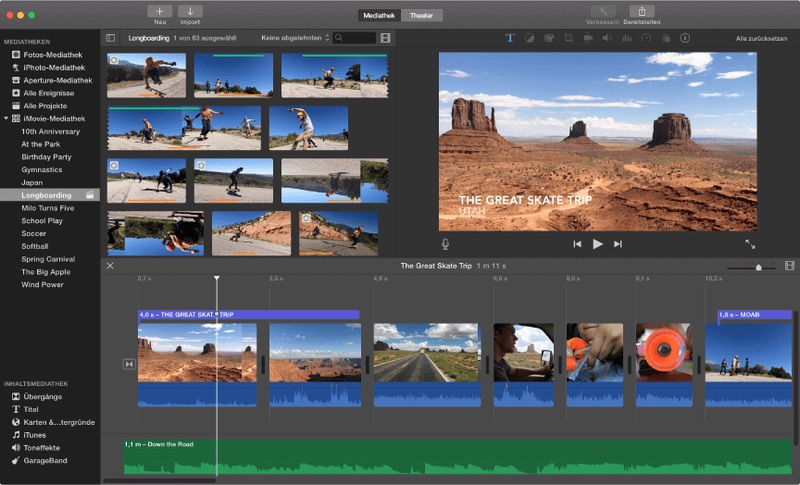Toggle the filmstrip appearance button in browser
The width and height of the screenshot is (800, 485).
pos(386,38)
